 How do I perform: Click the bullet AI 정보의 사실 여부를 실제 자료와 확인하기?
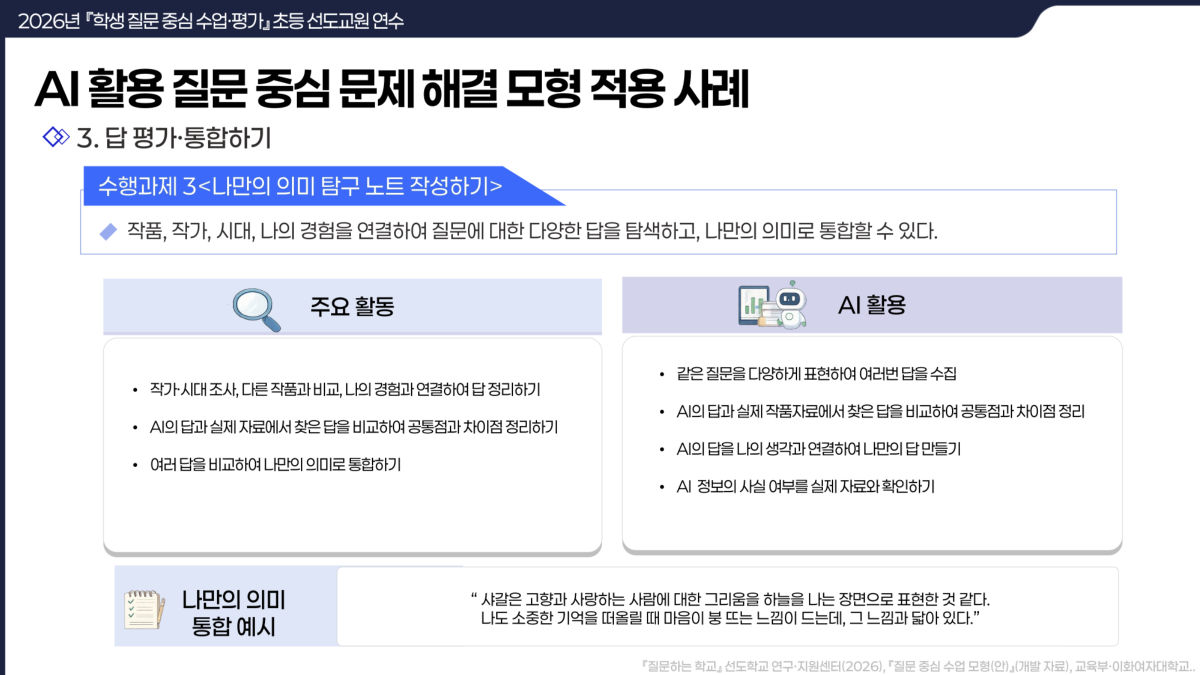[805, 488]
